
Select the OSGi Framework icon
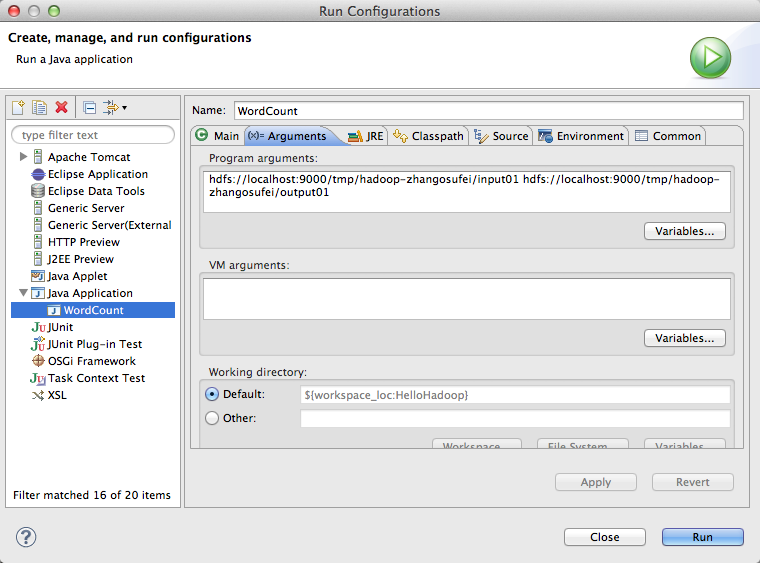coord(38,361)
